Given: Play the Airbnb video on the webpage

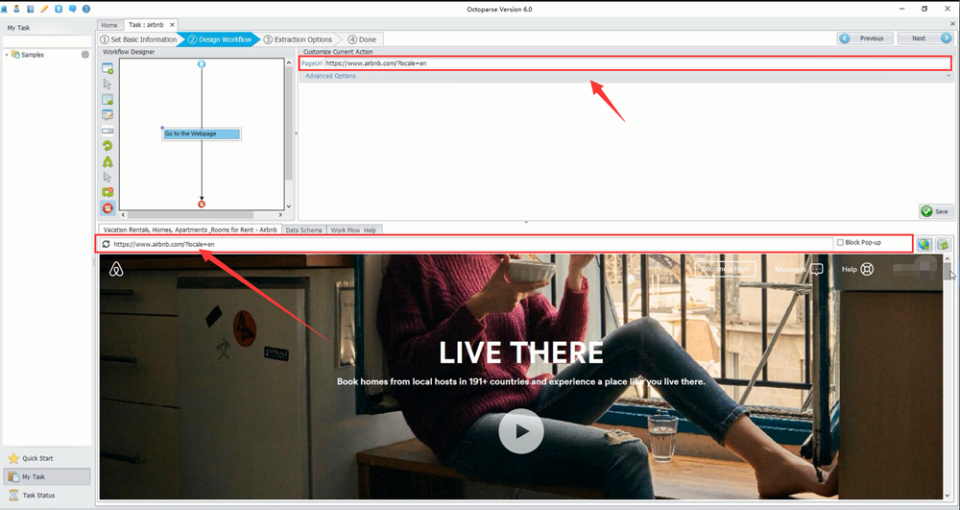Looking at the screenshot, I should 521,432.
